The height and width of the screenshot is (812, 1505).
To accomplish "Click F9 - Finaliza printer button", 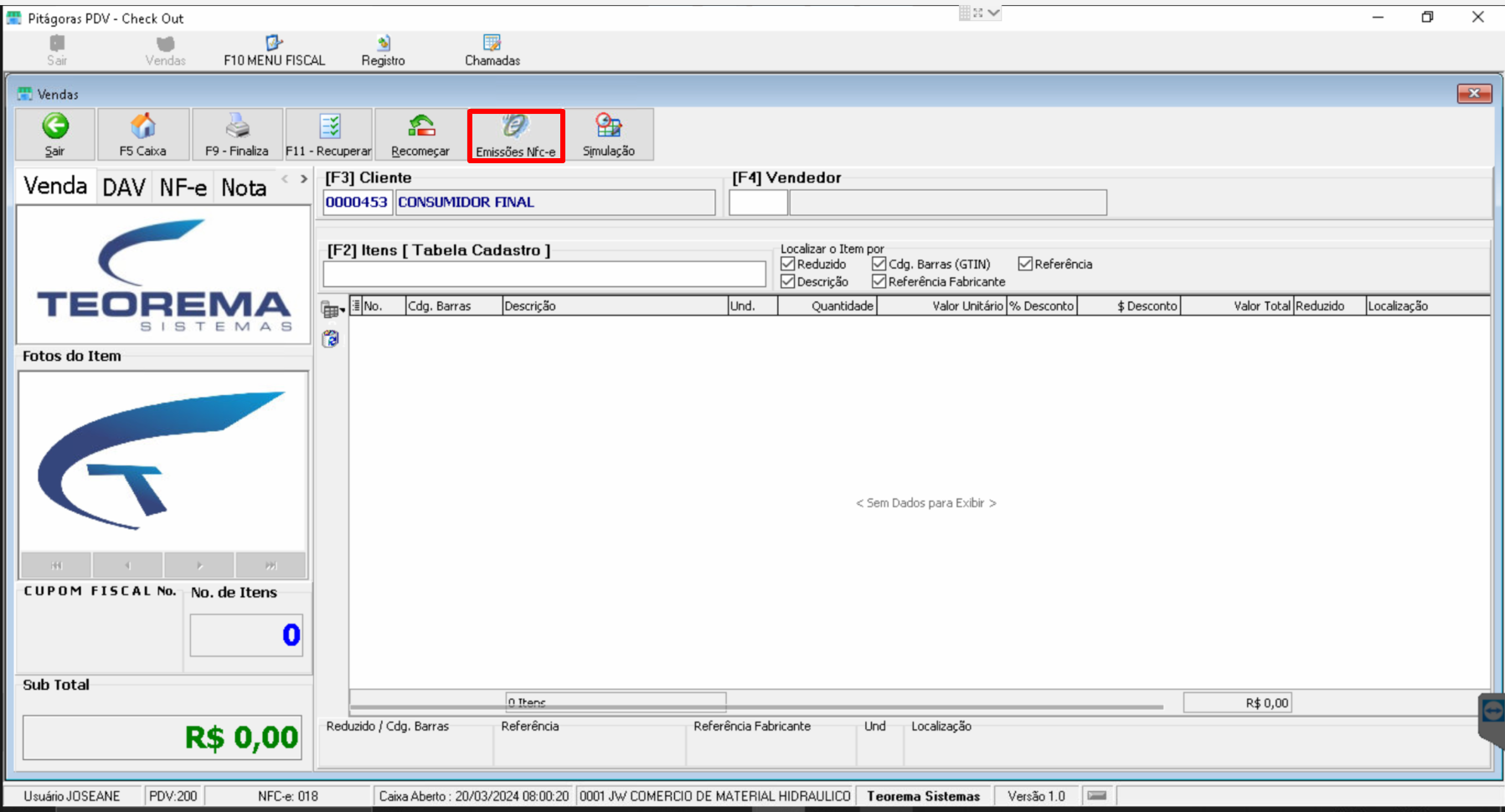I will [x=237, y=134].
